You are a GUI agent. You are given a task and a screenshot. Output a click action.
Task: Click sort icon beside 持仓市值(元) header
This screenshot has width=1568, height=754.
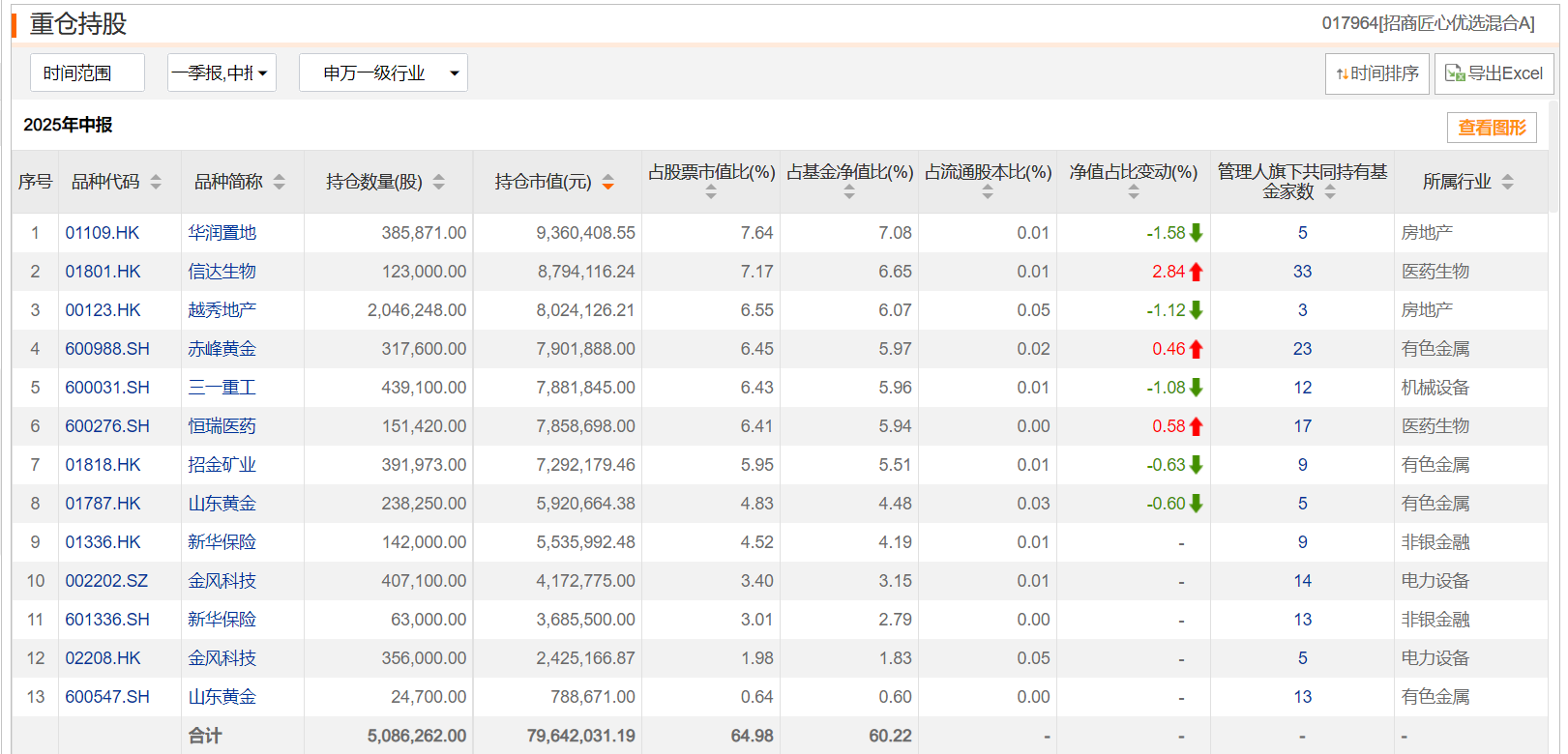[x=608, y=182]
